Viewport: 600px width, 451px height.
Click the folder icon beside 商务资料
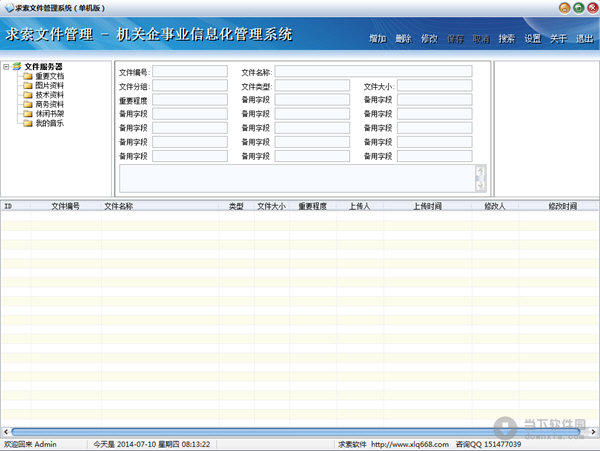pyautogui.click(x=28, y=104)
